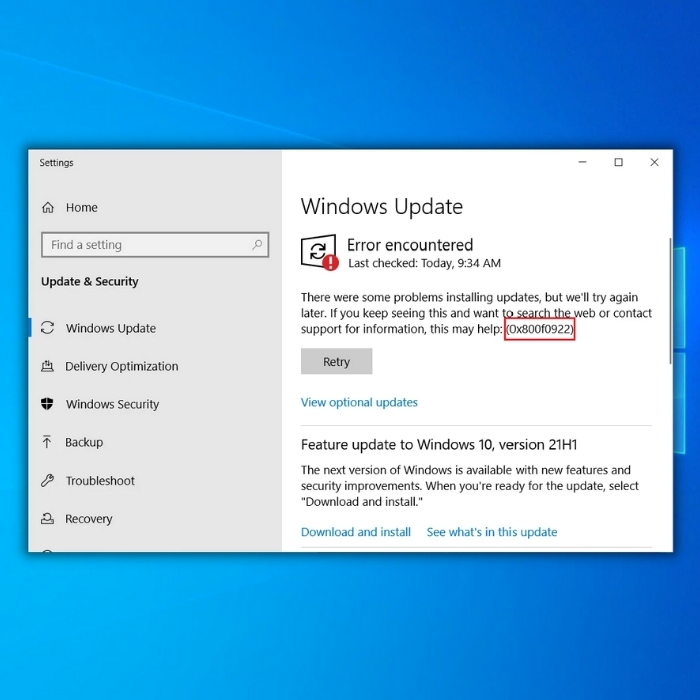Image resolution: width=700 pixels, height=700 pixels.
Task: Click the vertical scrollbar of update pane
Action: 670,301
